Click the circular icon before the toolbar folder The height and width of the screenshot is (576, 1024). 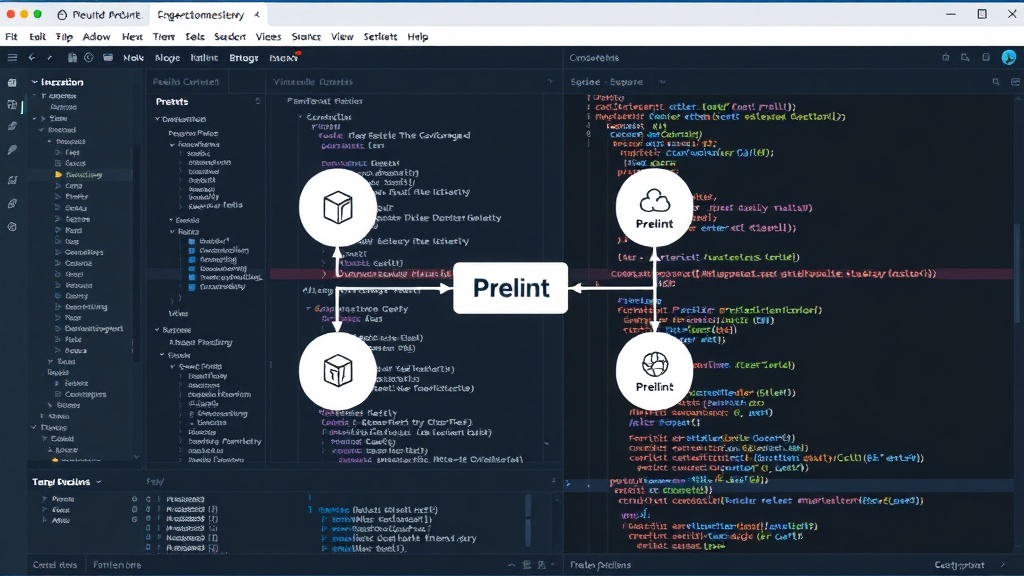(x=89, y=57)
